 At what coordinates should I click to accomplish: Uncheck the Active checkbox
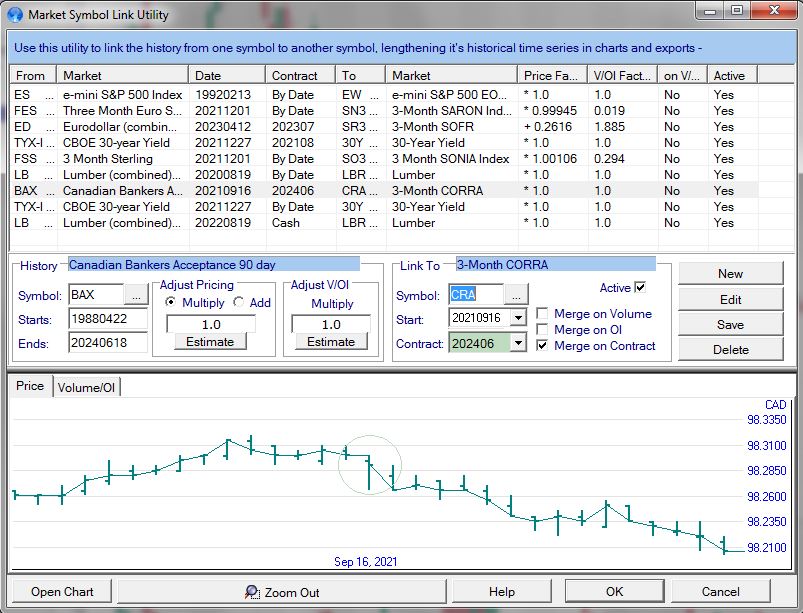(640, 288)
